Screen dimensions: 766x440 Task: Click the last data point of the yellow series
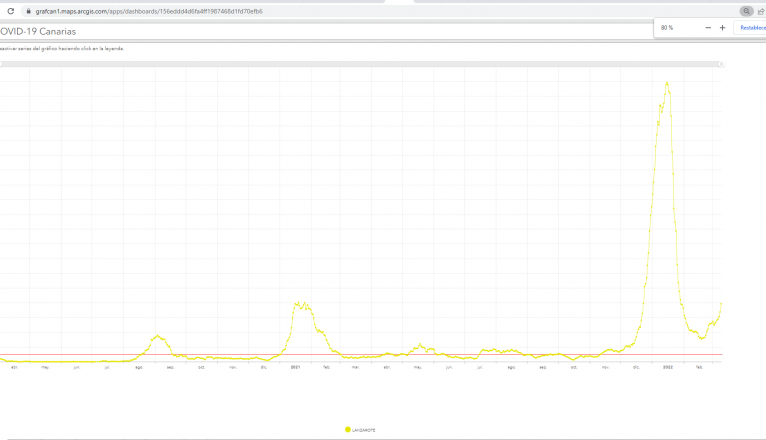click(x=721, y=304)
